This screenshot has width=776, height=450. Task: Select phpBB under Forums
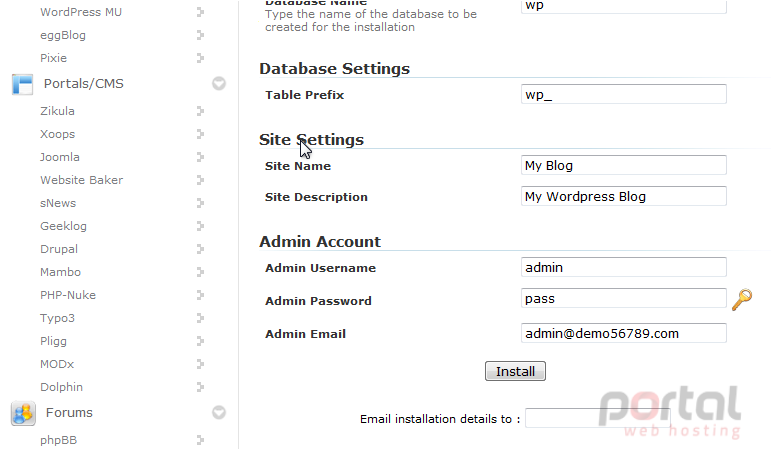(58, 440)
